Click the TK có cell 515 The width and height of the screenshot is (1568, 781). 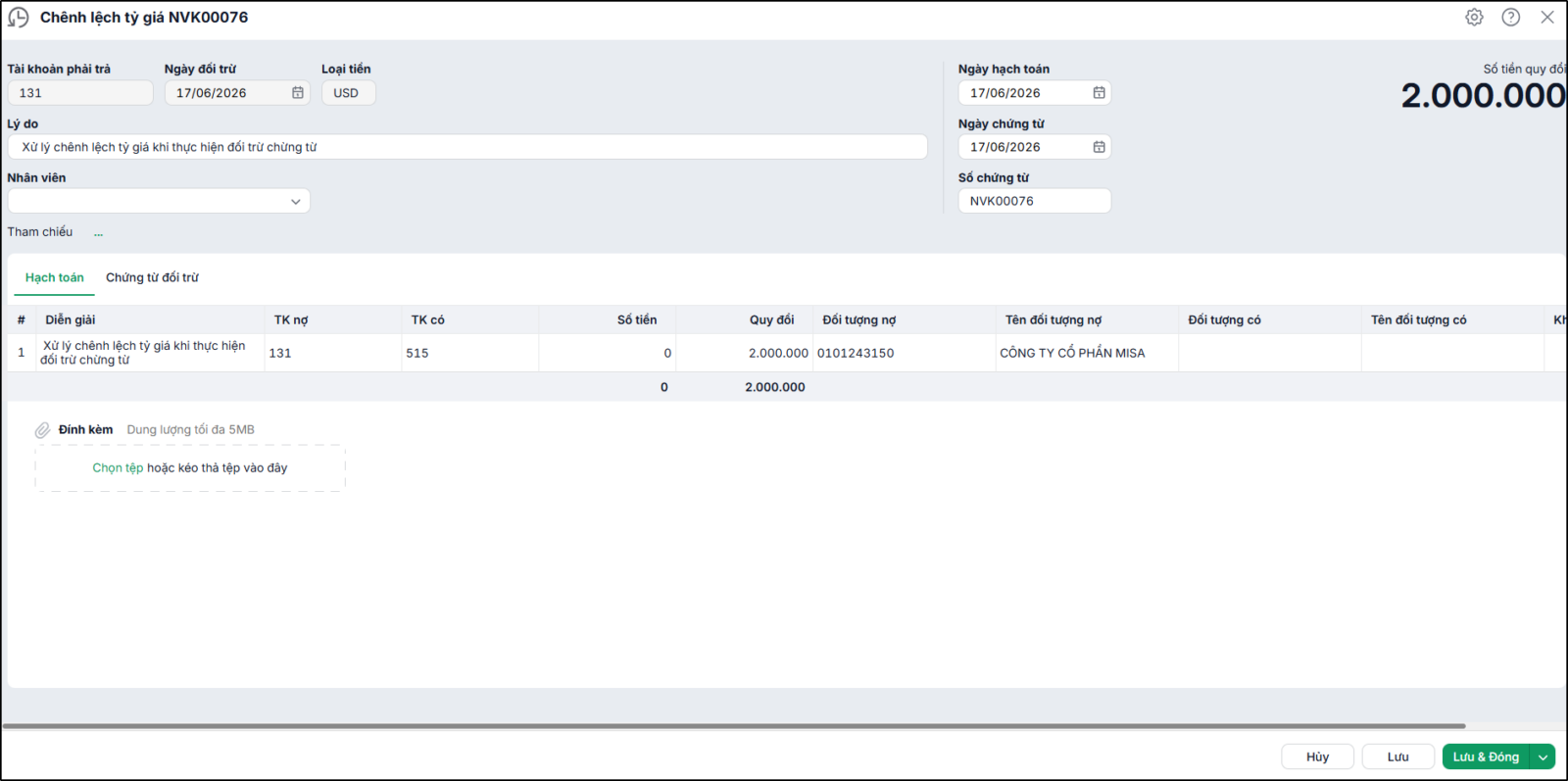[x=470, y=353]
